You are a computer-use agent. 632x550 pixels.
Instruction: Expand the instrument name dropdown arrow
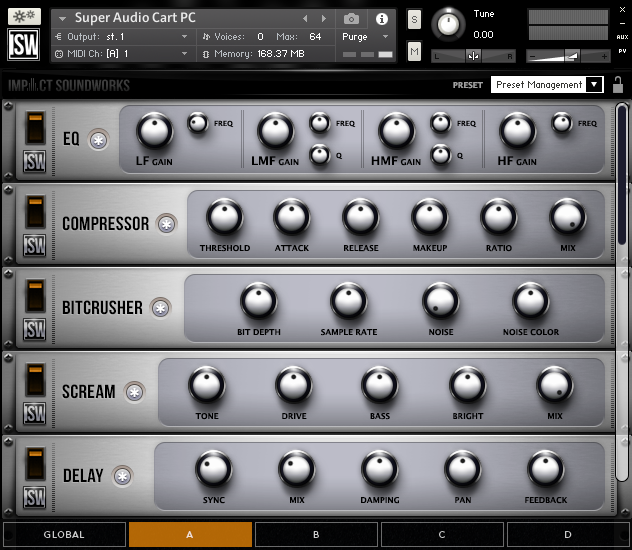tap(62, 19)
